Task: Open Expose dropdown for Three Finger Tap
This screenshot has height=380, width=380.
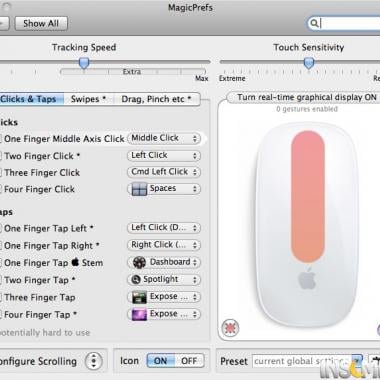Action: click(164, 297)
